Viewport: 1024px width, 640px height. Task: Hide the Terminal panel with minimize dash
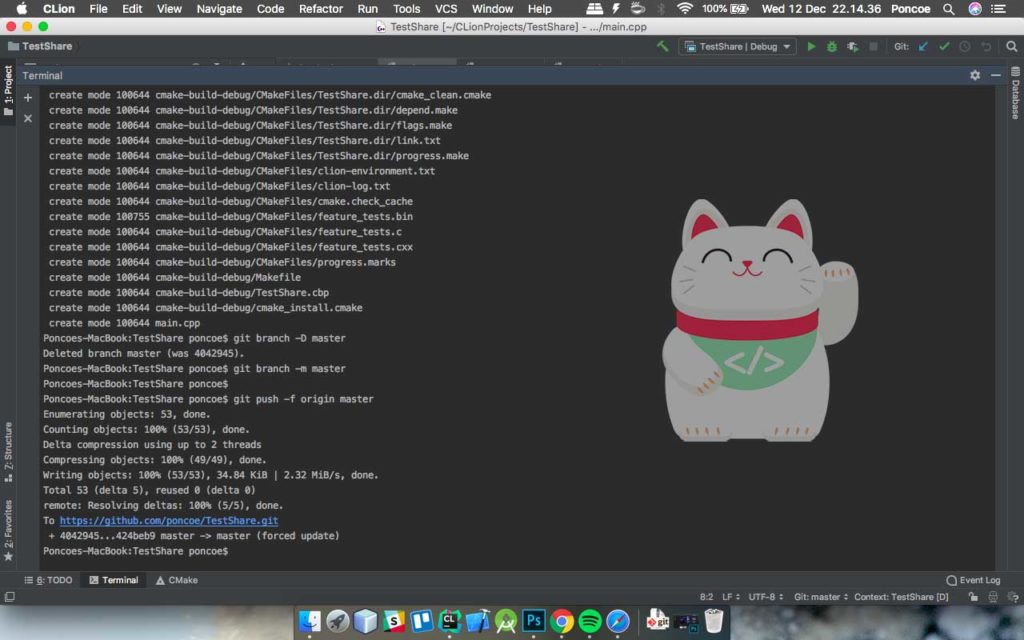click(995, 75)
